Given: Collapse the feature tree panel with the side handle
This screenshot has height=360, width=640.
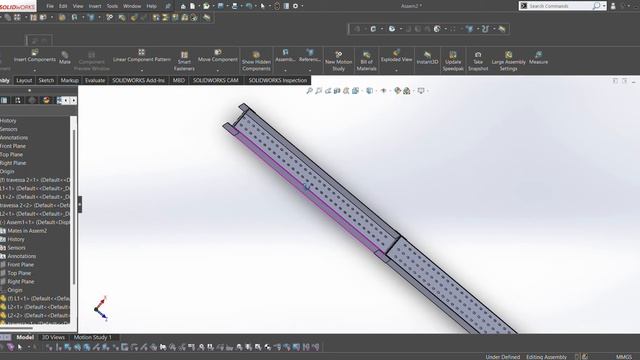Looking at the screenshot, I should (80, 204).
